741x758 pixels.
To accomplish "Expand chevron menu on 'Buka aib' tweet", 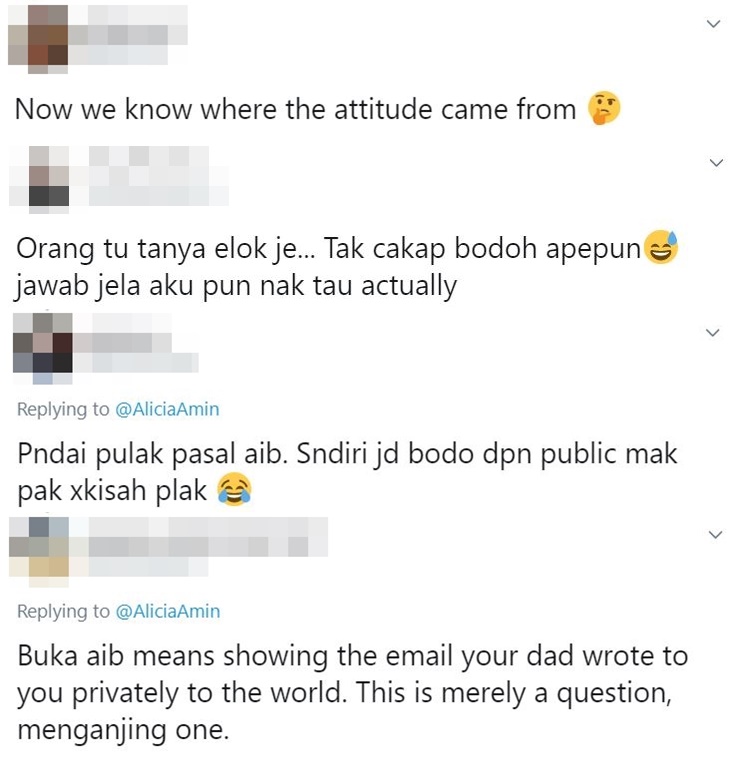I will [x=715, y=535].
